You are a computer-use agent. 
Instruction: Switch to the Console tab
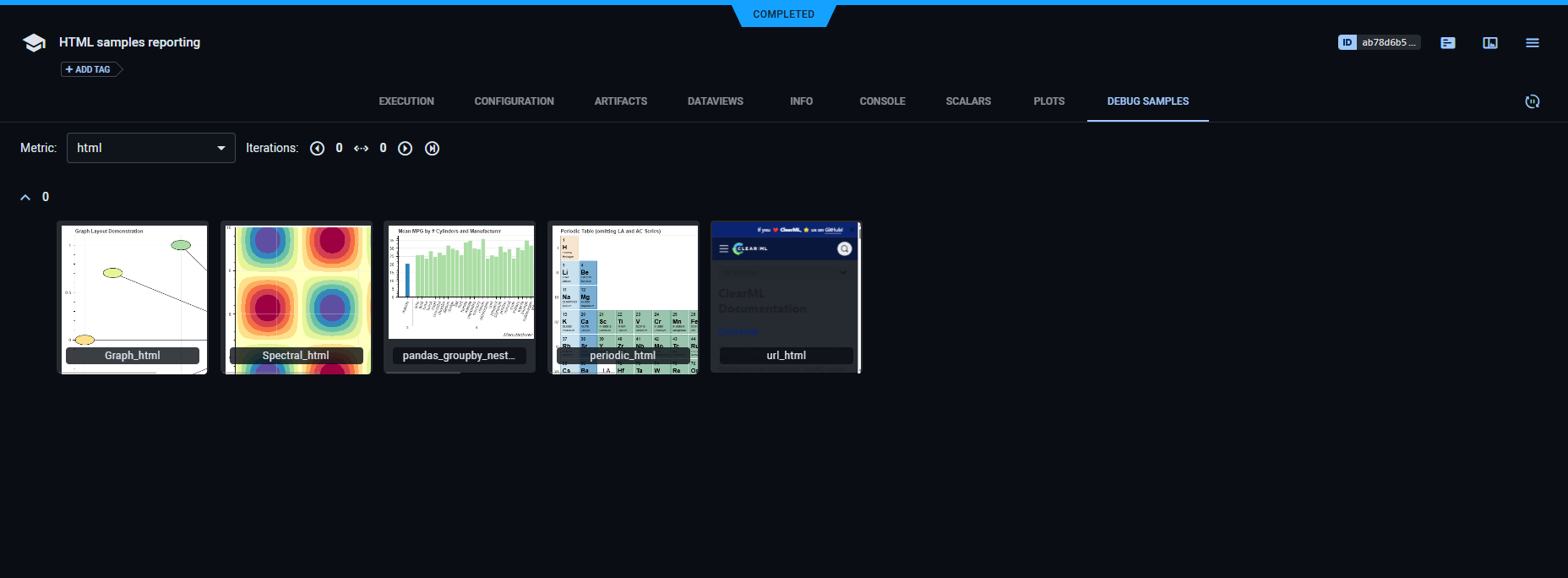882,101
